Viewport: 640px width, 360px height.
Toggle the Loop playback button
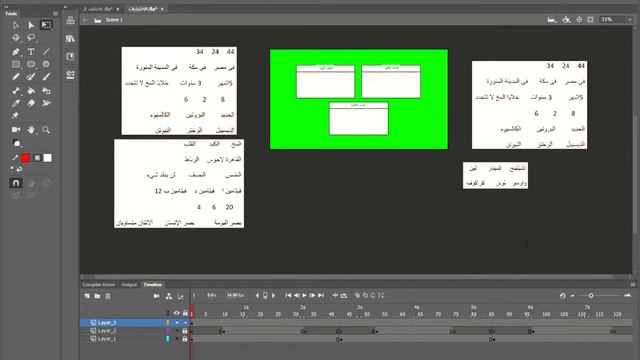[344, 296]
